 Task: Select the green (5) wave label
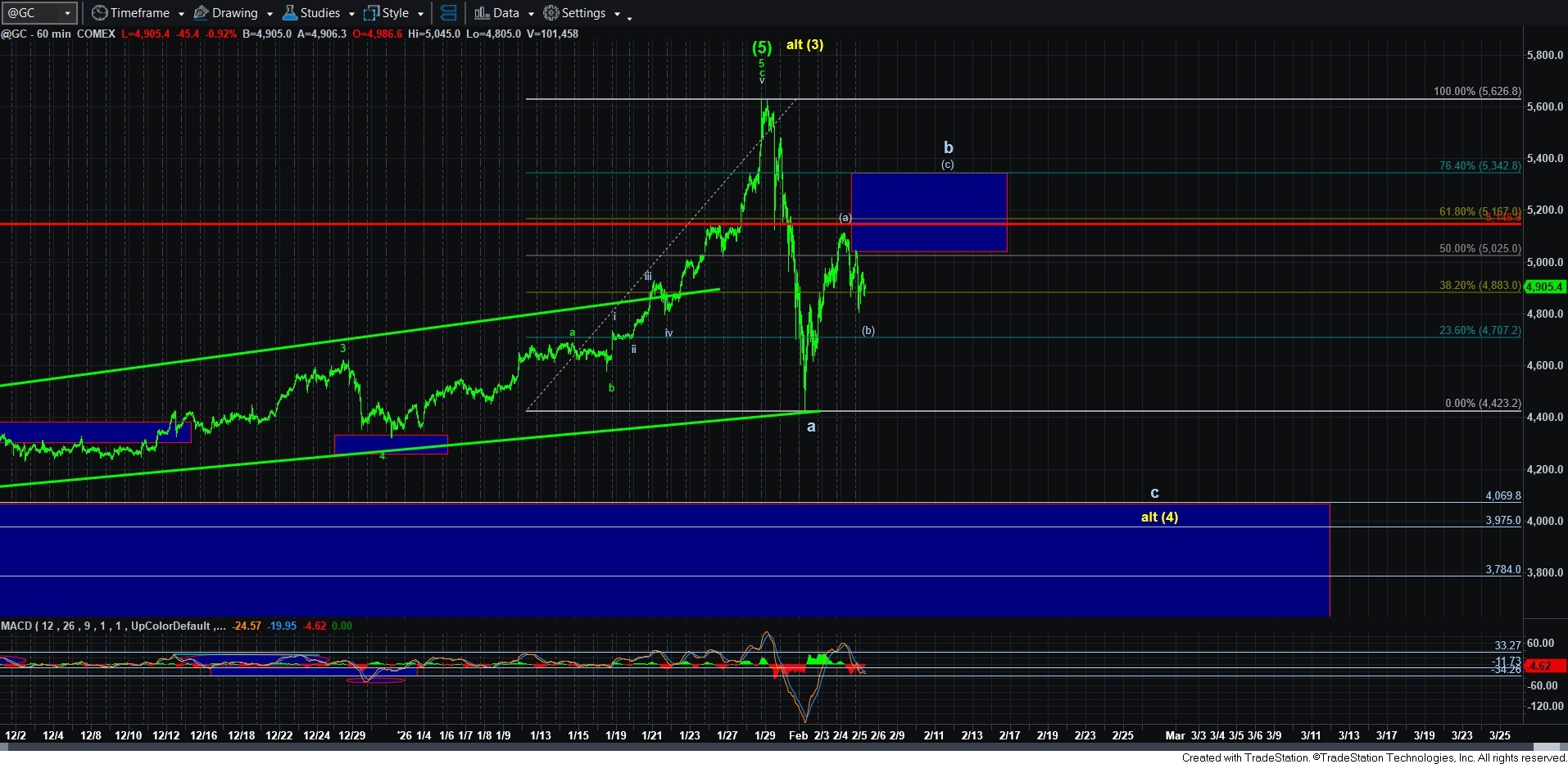pyautogui.click(x=762, y=47)
